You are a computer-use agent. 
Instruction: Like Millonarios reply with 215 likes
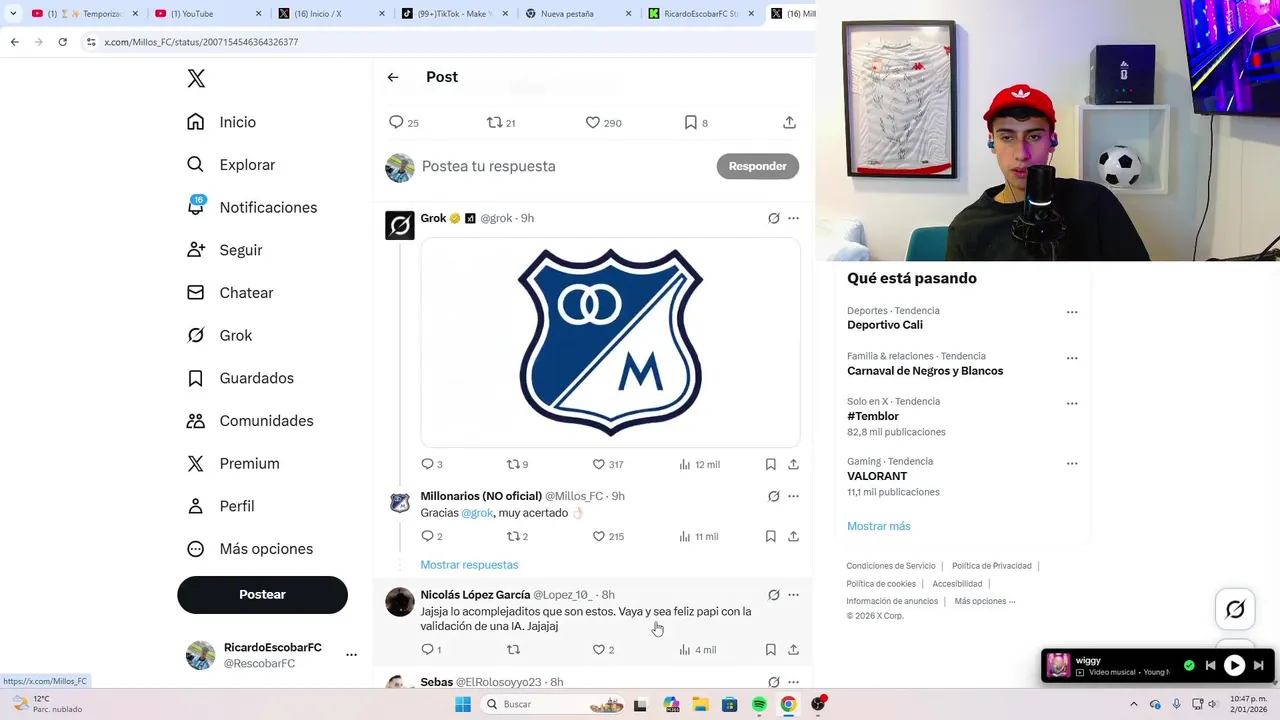click(x=598, y=536)
